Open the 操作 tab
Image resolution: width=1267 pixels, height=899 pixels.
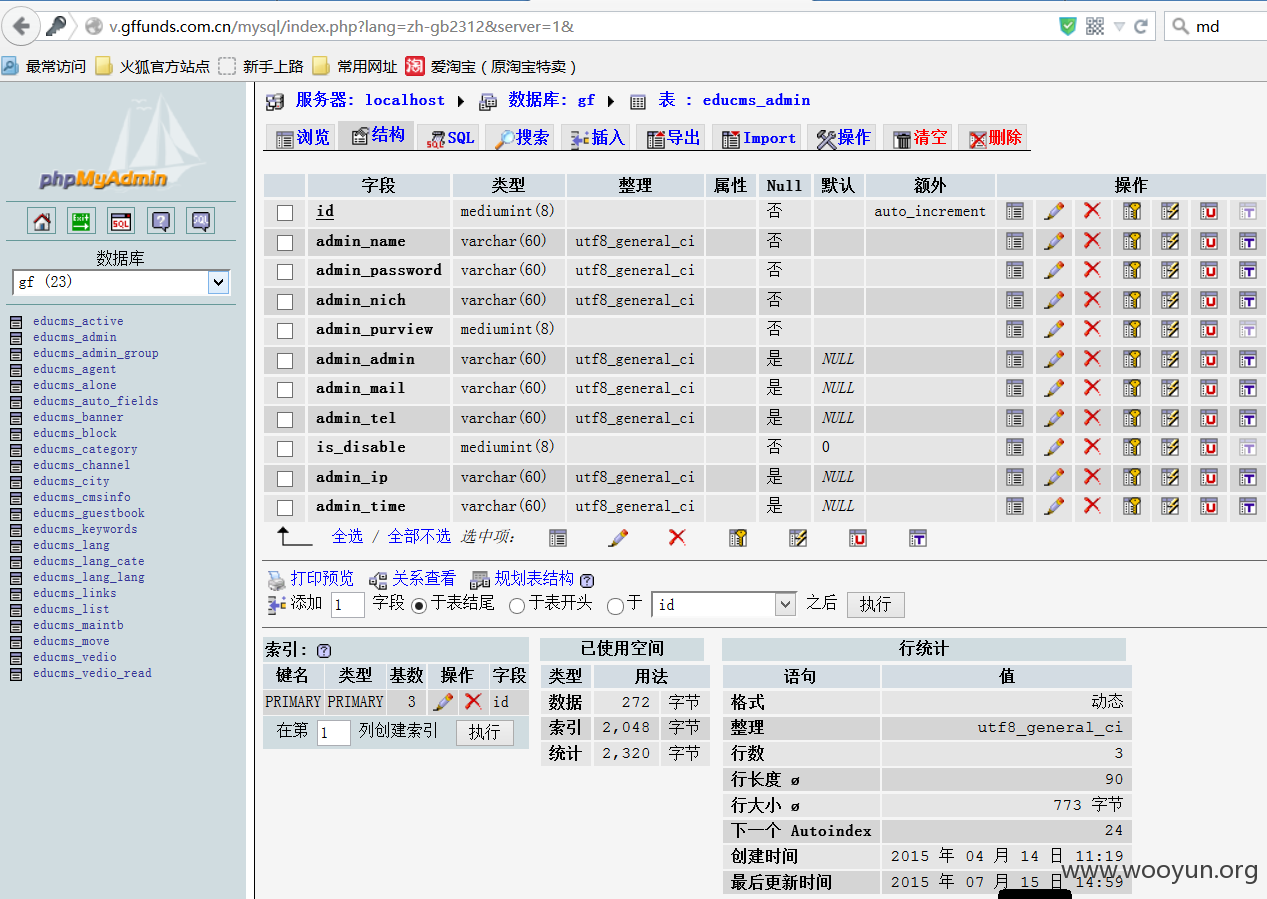point(842,138)
